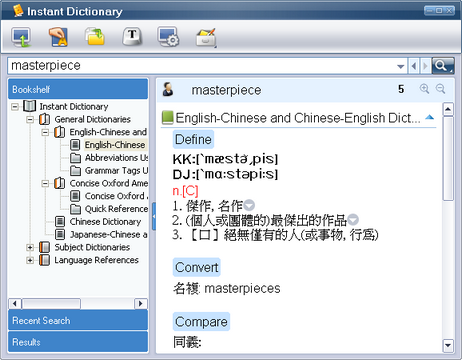Viewport: 462px width, 360px height.
Task: Click the bookshelf horizontal scrollbar right arrow
Action: [x=140, y=303]
